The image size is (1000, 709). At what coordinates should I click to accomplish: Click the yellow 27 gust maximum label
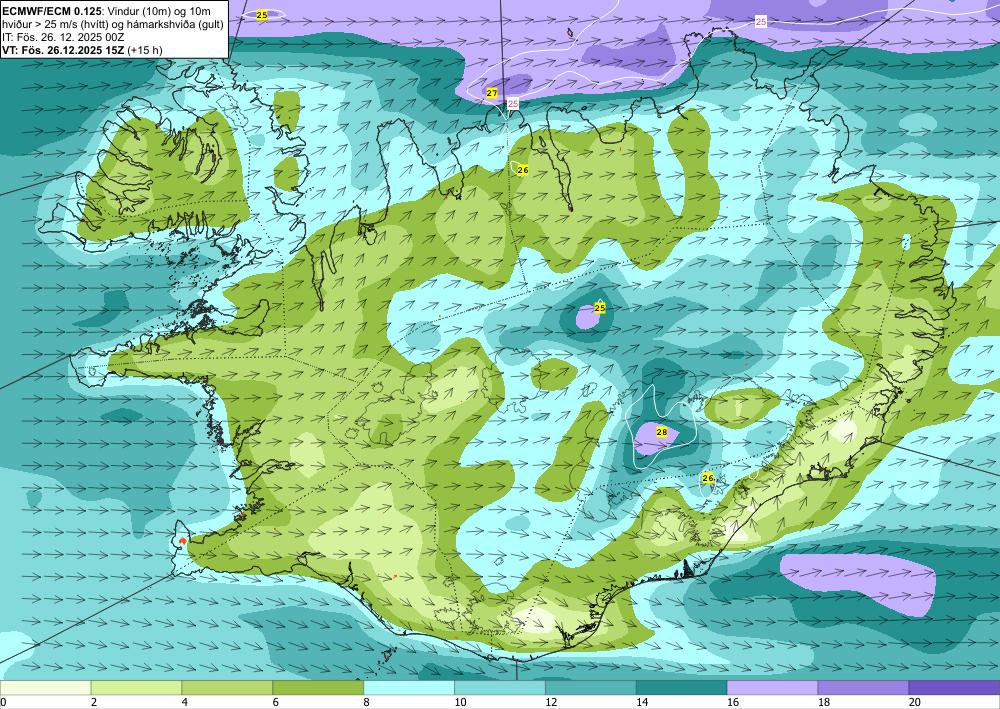point(492,93)
